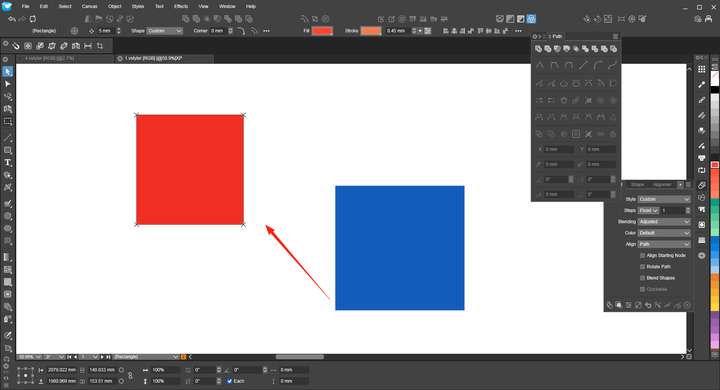Click first boolean union icon in Path panel
This screenshot has height=390, width=720.
(x=539, y=49)
